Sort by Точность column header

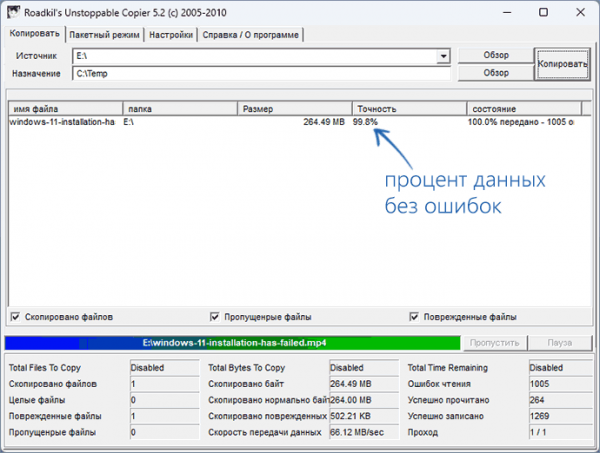(409, 109)
